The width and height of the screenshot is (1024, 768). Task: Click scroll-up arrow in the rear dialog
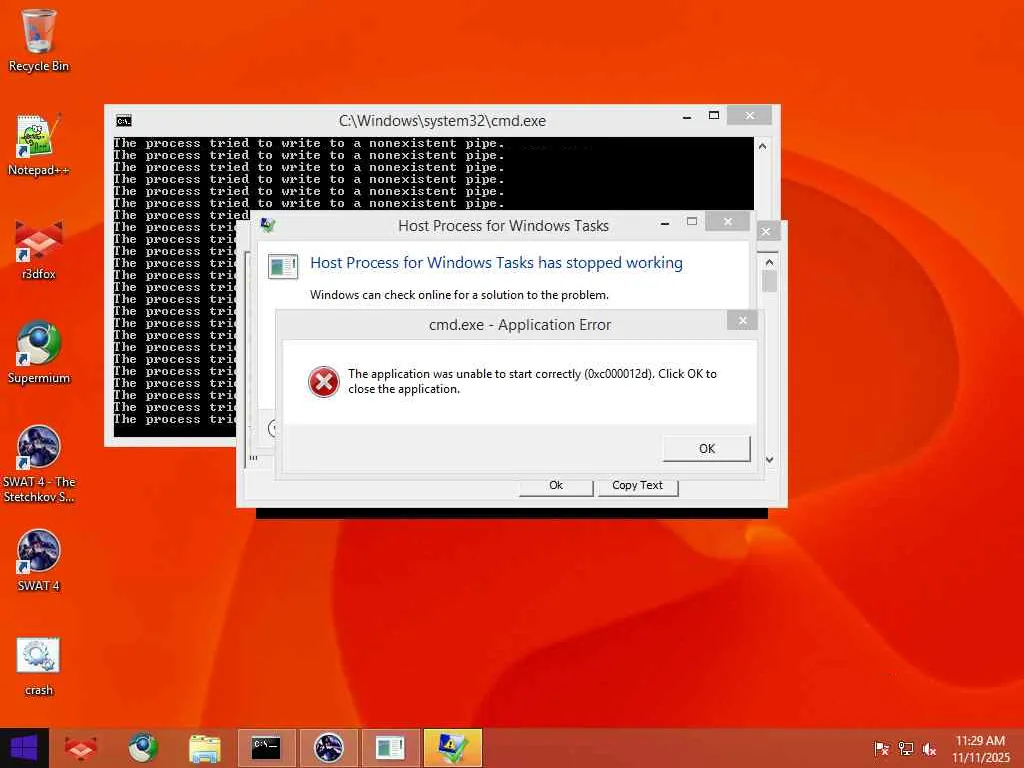pyautogui.click(x=769, y=262)
